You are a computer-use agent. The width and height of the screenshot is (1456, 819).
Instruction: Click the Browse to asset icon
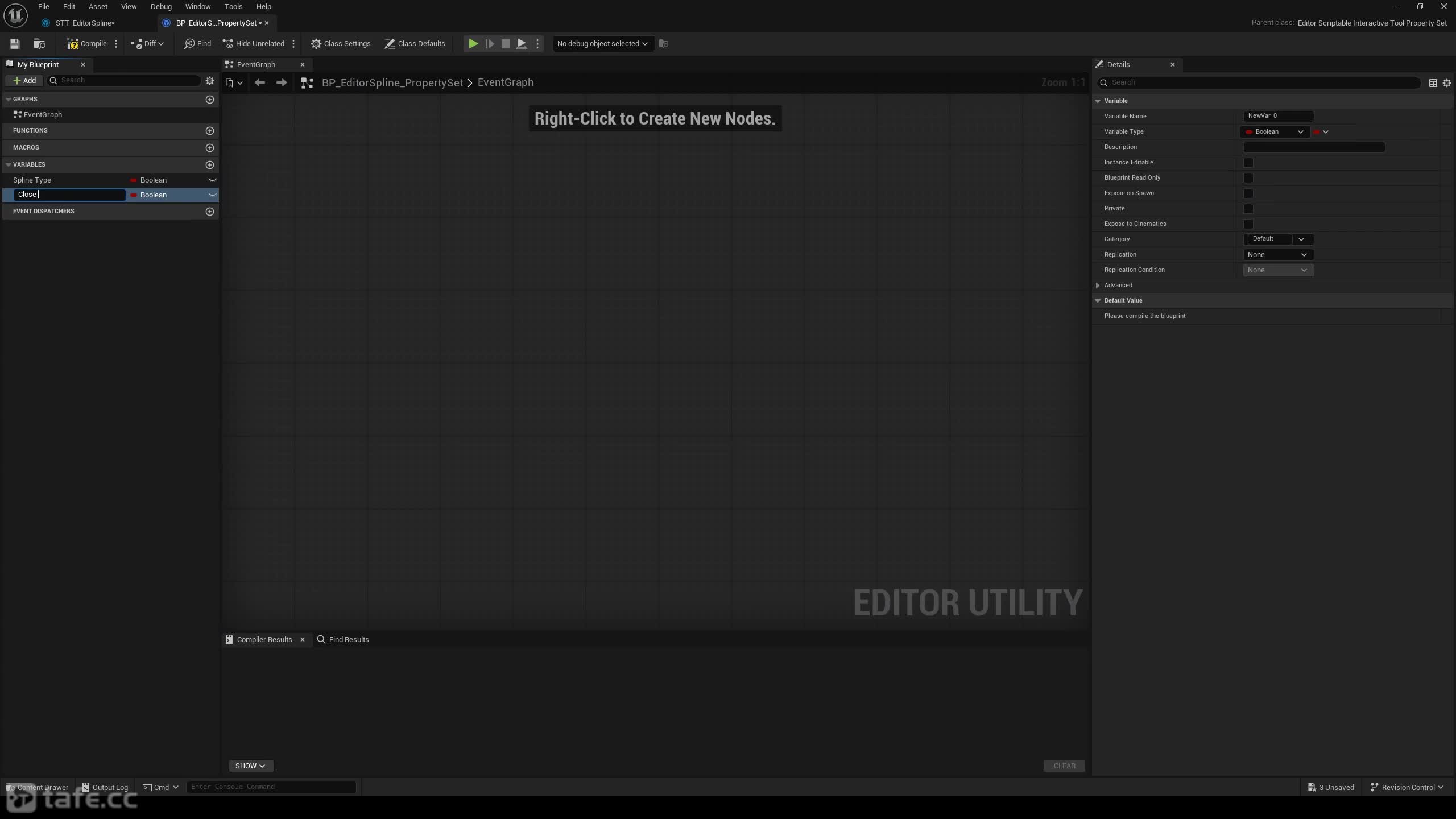click(x=39, y=44)
